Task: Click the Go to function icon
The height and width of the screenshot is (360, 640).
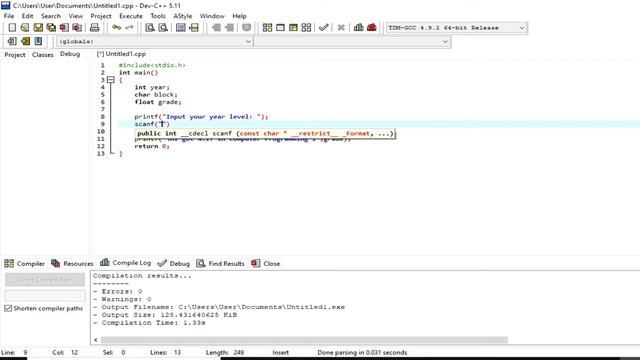Action: click(181, 27)
